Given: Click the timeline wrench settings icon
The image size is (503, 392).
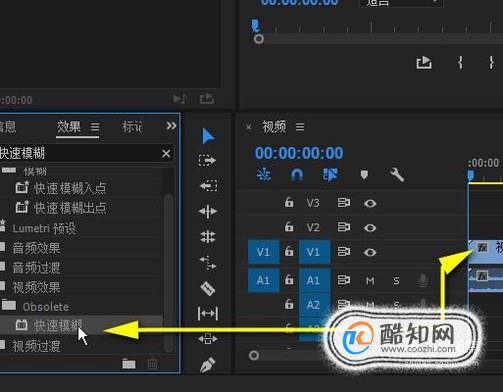Looking at the screenshot, I should 397,174.
